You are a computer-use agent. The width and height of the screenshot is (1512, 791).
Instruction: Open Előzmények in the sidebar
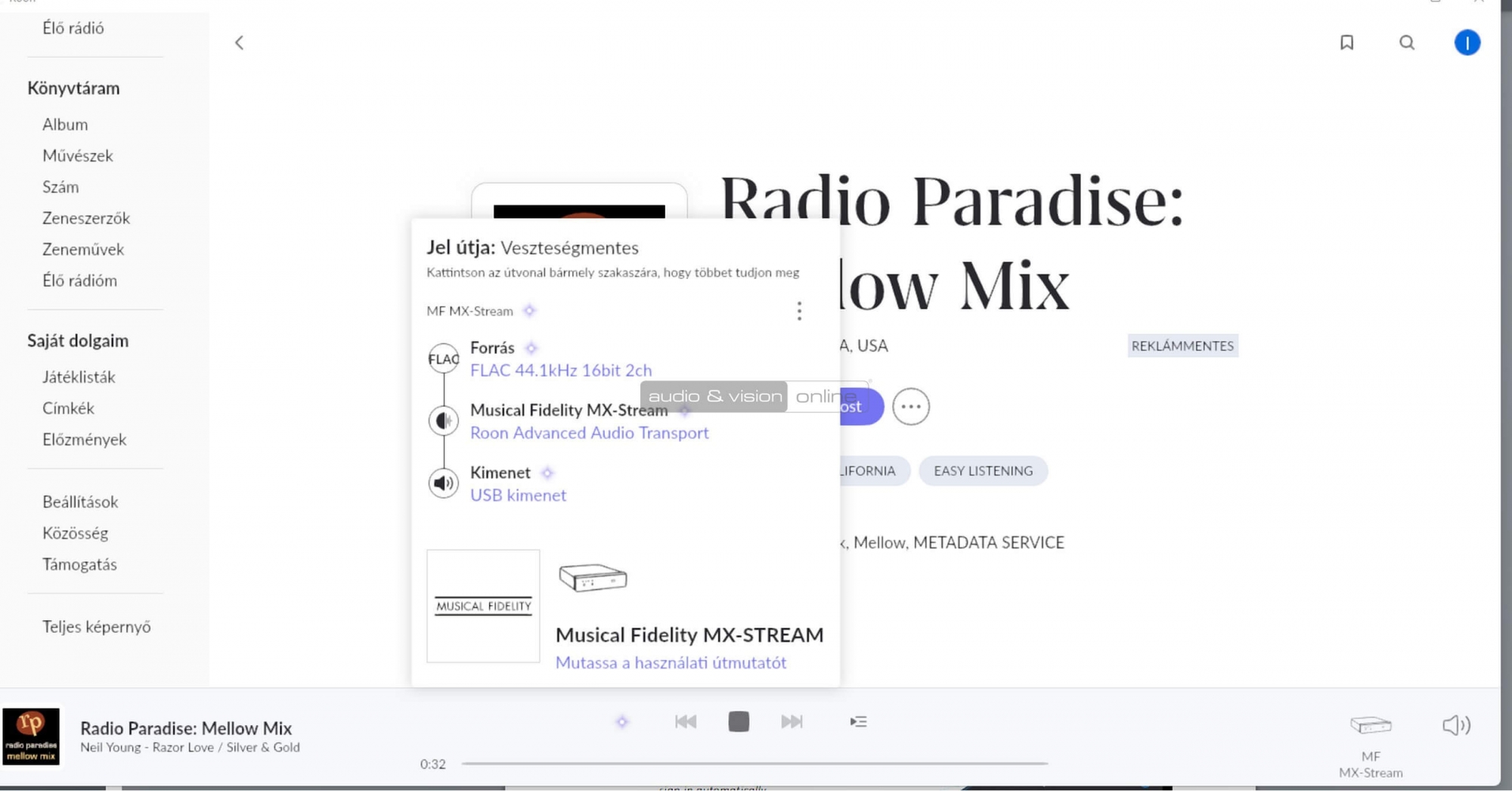[x=85, y=439]
